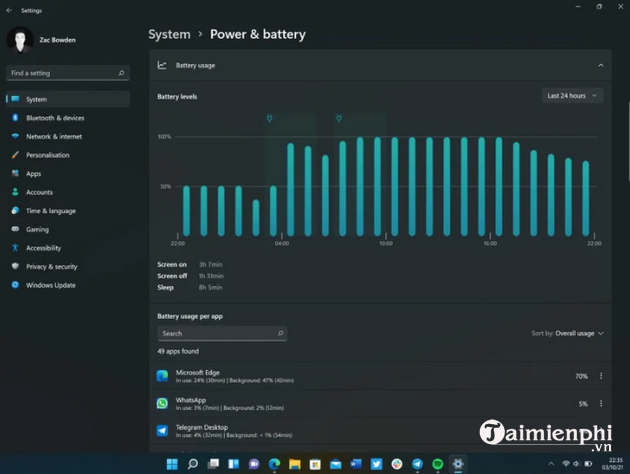Open Twitter from taskbar
Screen dimensions: 630x474
[x=376, y=464]
